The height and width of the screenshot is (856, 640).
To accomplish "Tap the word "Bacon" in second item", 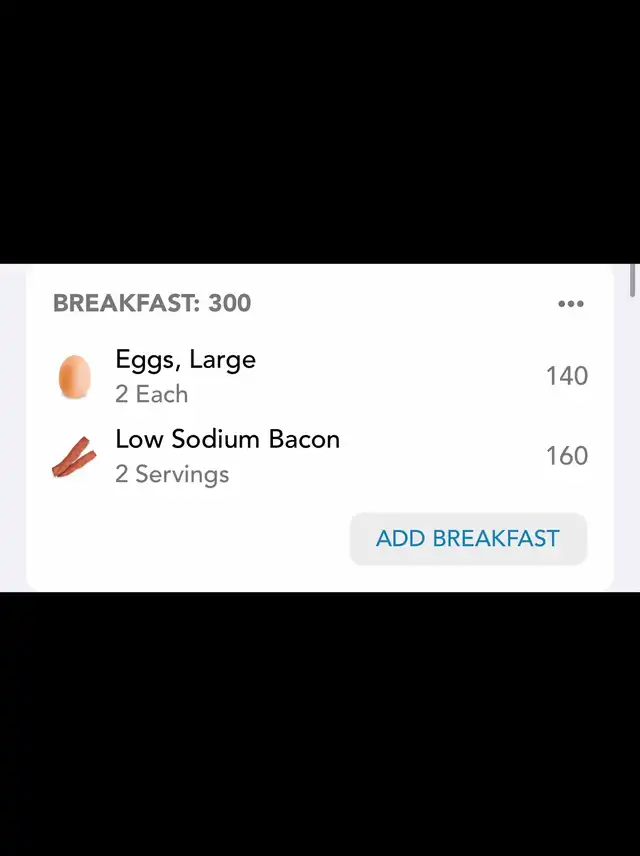I will tap(304, 440).
